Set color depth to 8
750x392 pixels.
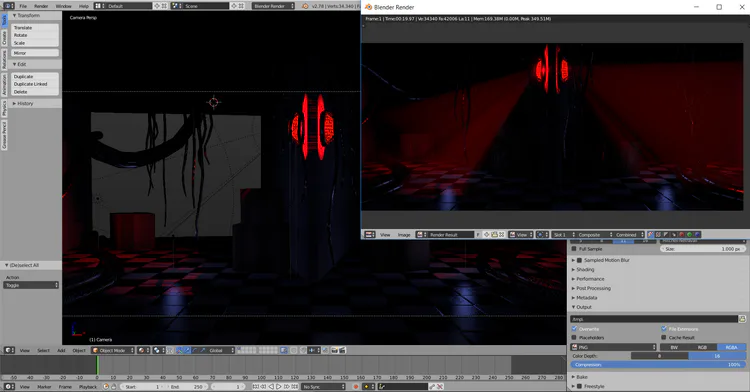(x=660, y=356)
